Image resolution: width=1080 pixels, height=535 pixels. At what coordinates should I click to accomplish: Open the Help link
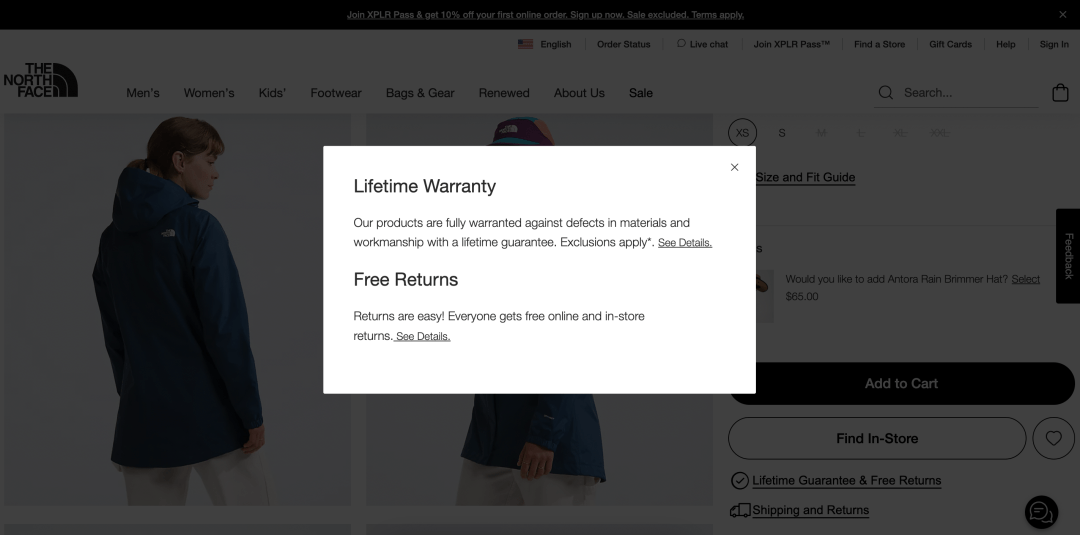[x=1006, y=44]
